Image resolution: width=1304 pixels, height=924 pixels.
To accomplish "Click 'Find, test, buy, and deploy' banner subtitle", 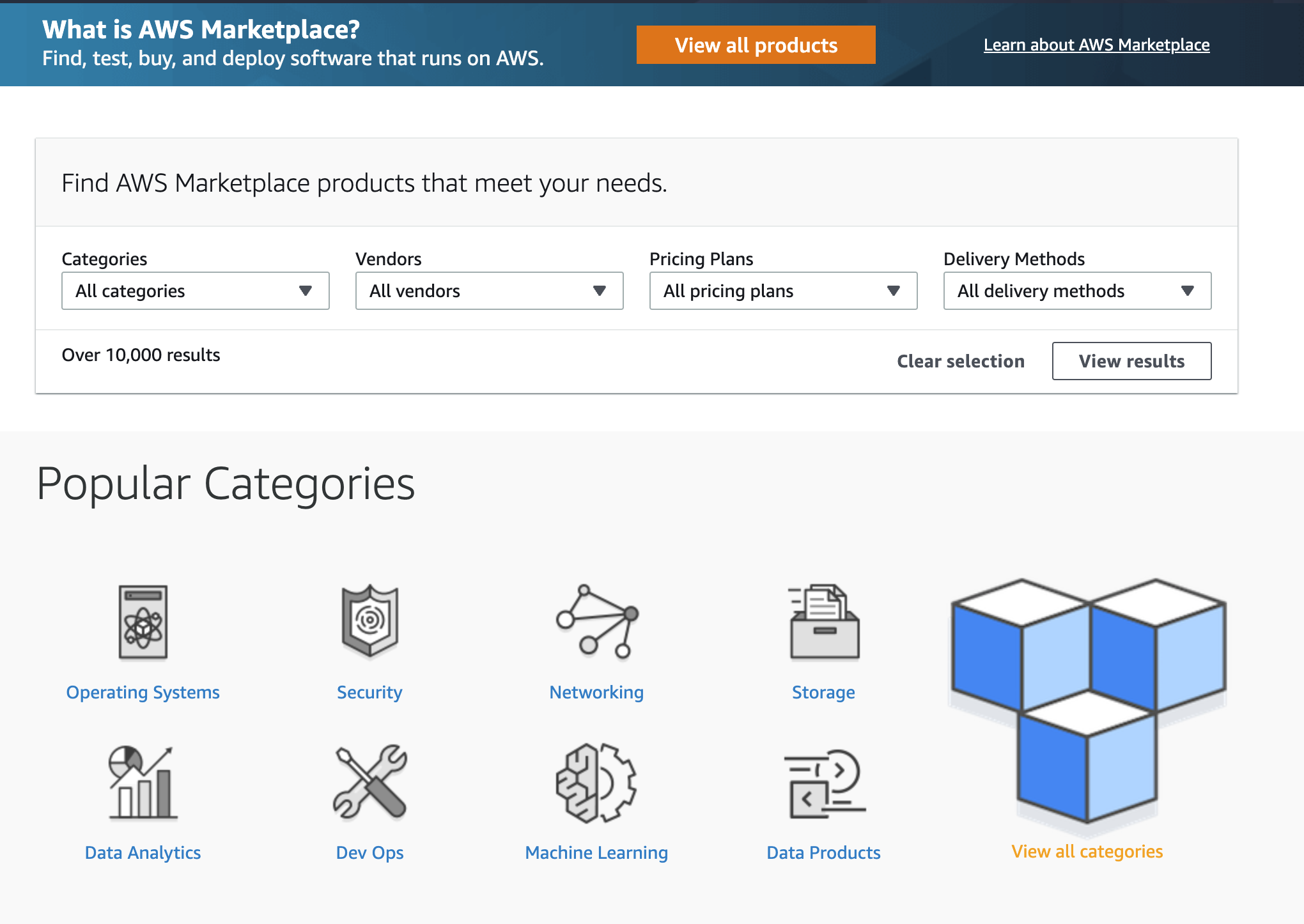I will click(x=293, y=58).
